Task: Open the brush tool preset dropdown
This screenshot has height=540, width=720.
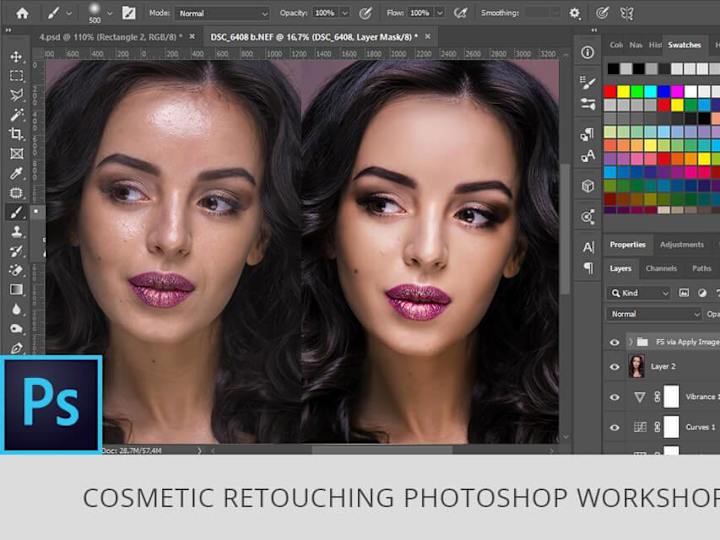Action: [x=69, y=13]
